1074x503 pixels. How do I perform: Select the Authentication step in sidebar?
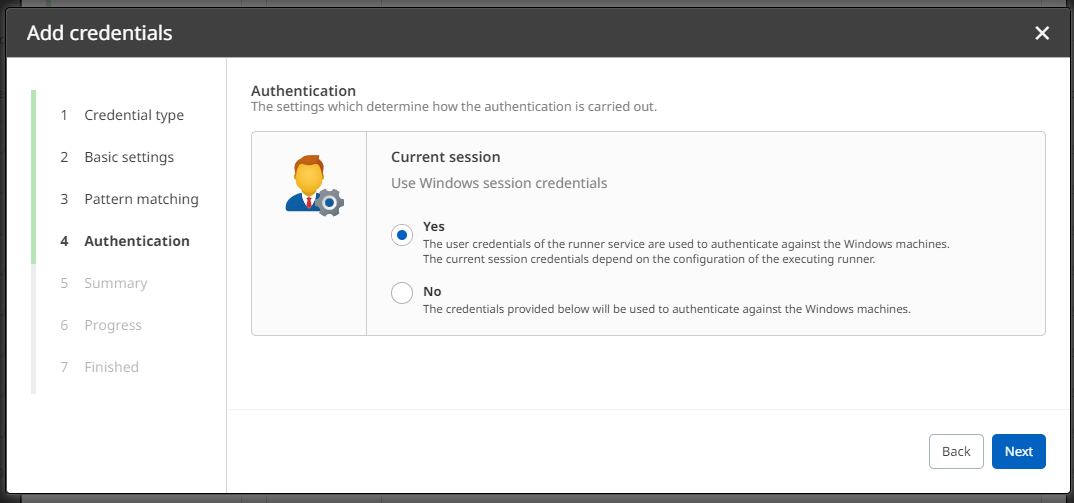coord(137,241)
